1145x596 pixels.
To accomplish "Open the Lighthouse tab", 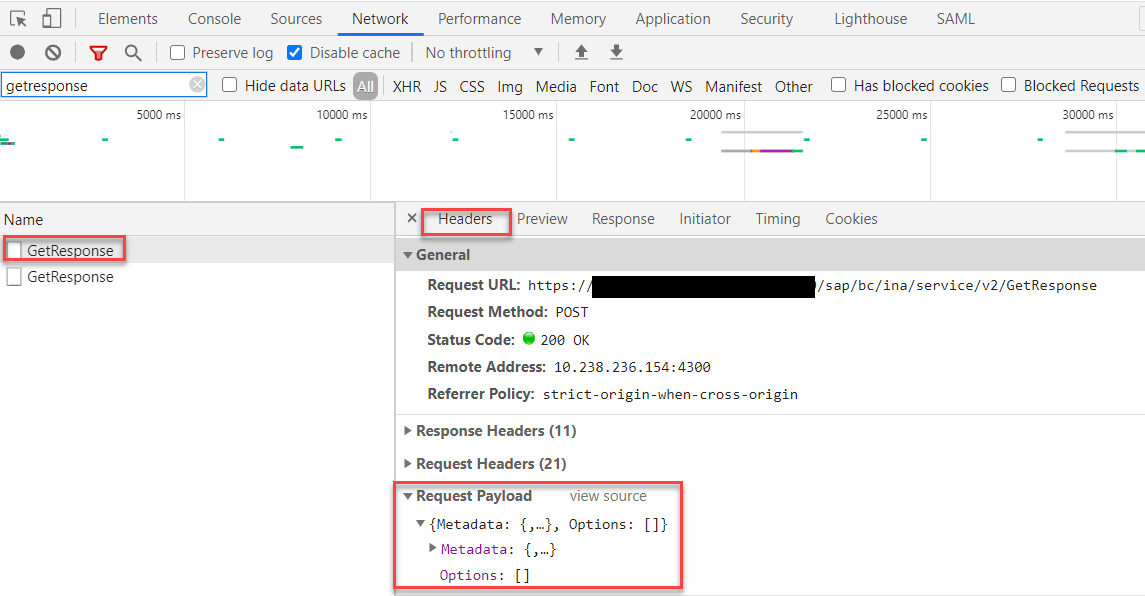I will pos(870,19).
